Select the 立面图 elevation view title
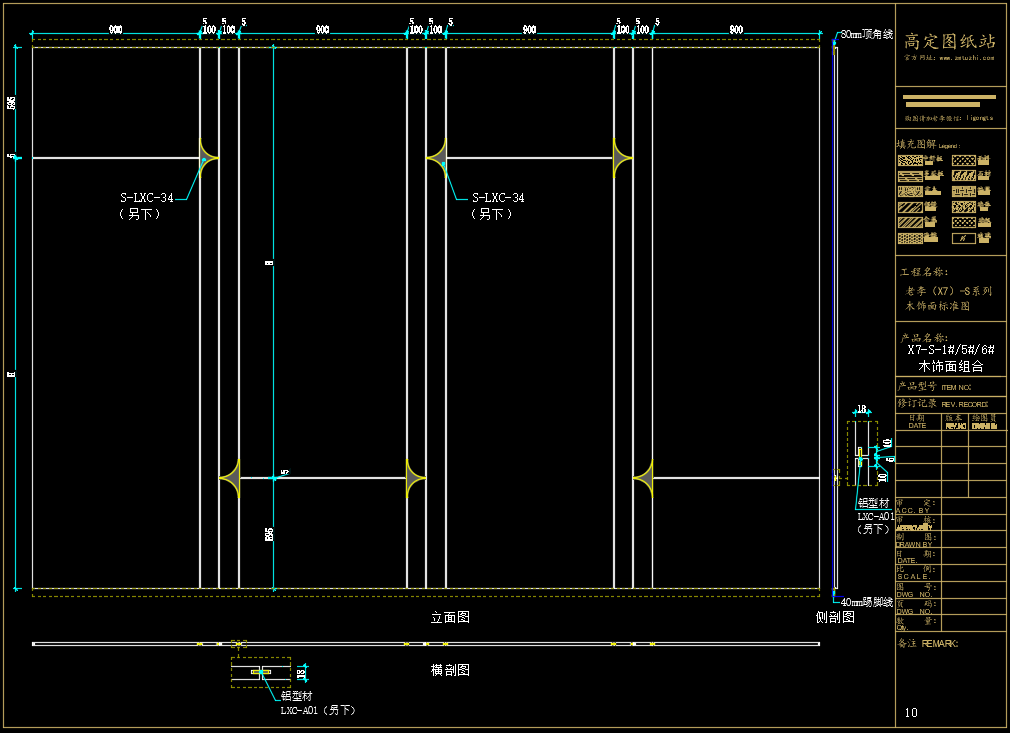This screenshot has height=733, width=1010. tap(450, 618)
